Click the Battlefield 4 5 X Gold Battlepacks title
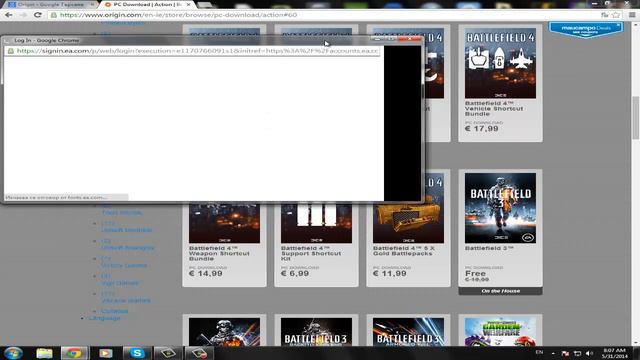The width and height of the screenshot is (640, 360). pyautogui.click(x=404, y=251)
